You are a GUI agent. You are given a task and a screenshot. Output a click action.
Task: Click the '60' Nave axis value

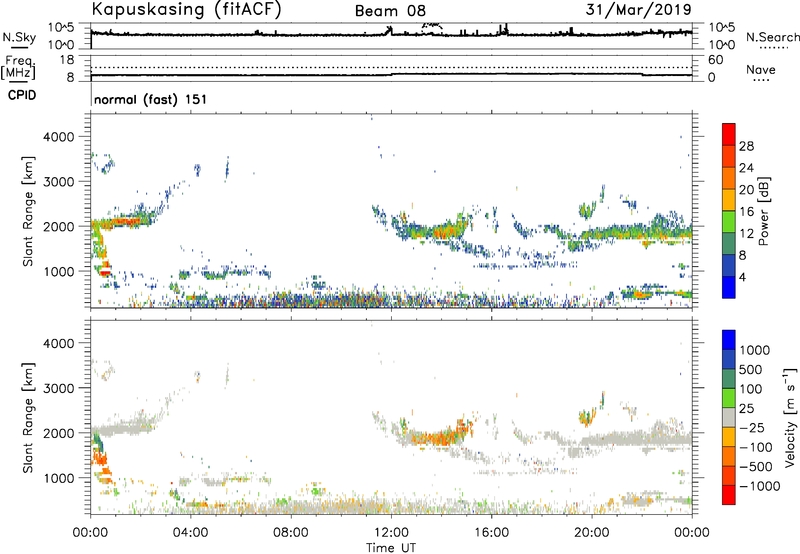click(x=715, y=60)
